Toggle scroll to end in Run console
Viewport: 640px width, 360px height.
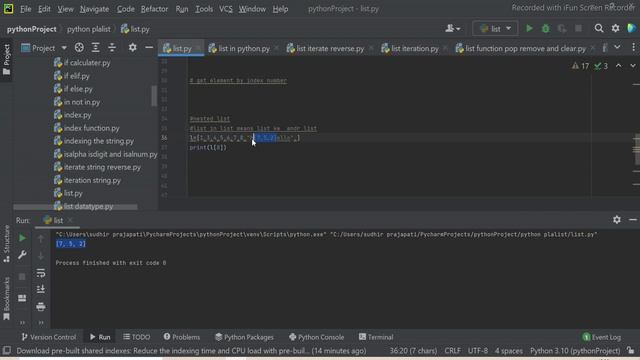41,289
